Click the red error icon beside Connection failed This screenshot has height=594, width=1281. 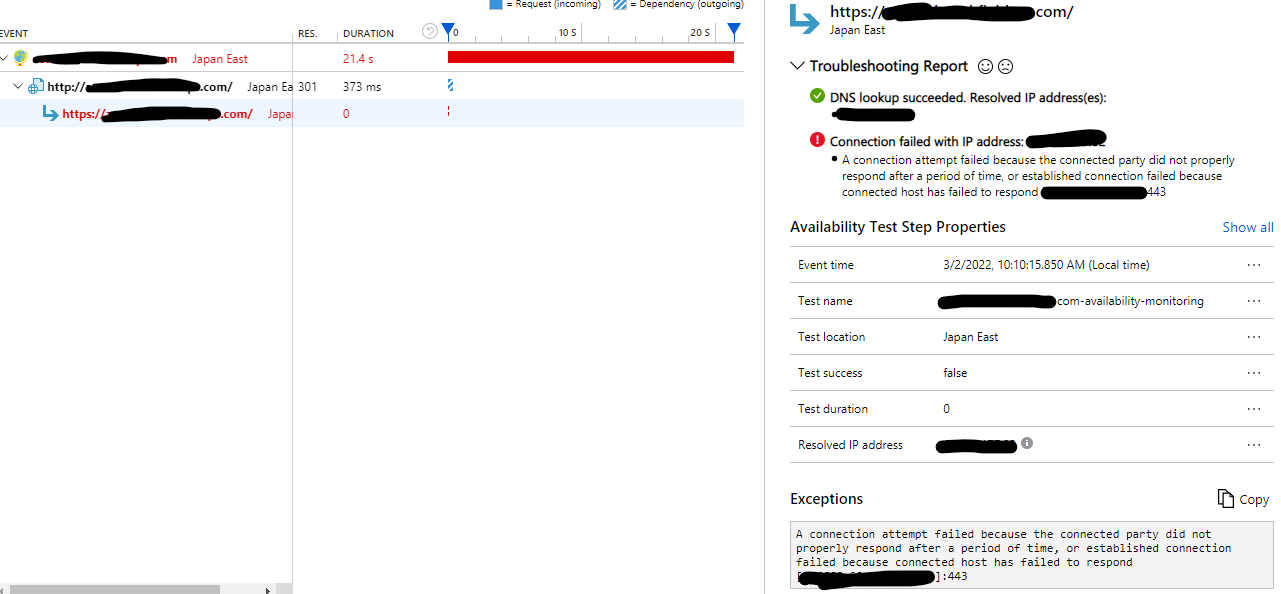click(817, 141)
